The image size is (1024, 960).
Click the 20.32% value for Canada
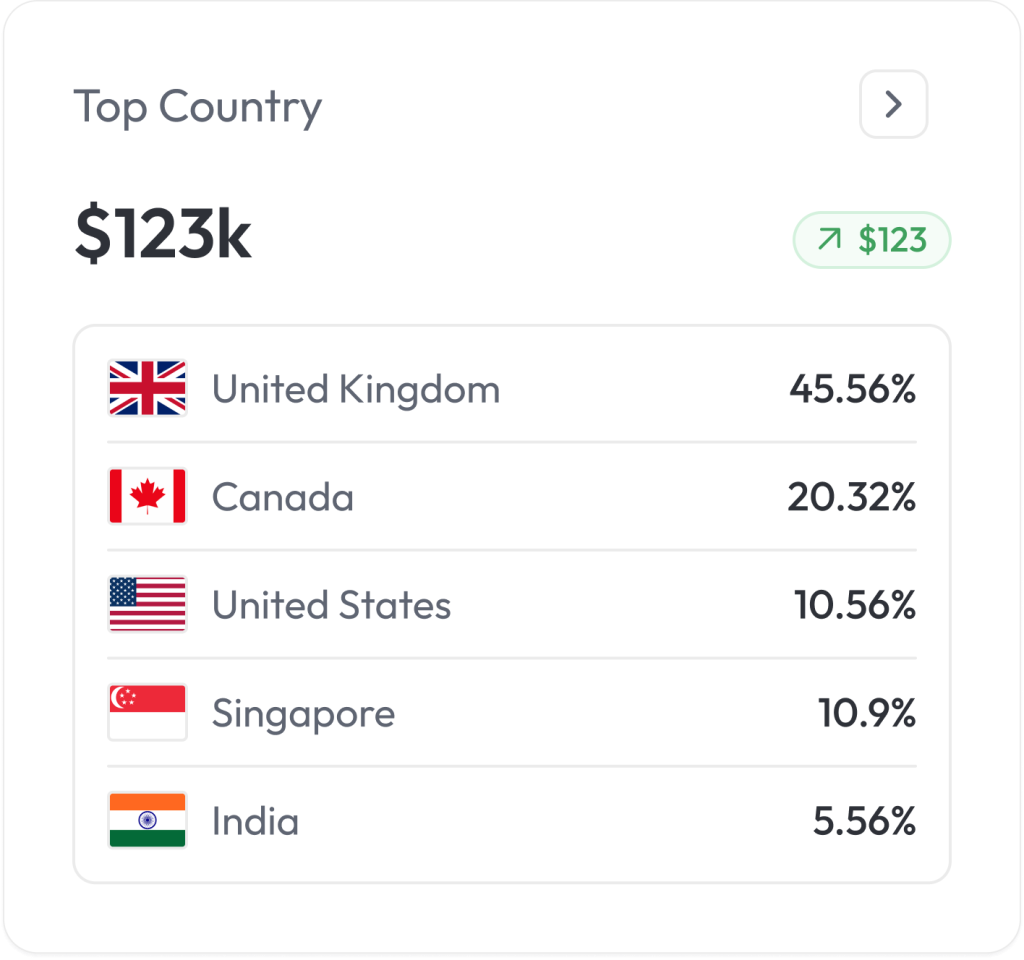coord(851,497)
